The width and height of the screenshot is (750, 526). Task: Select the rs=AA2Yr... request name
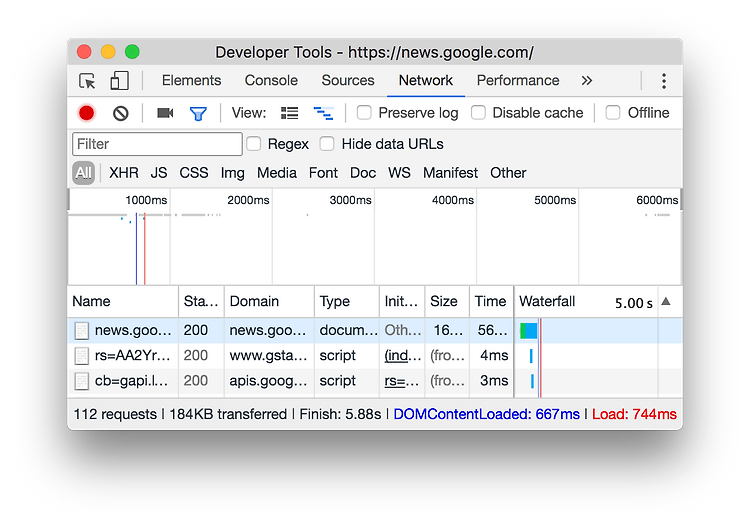coord(132,356)
